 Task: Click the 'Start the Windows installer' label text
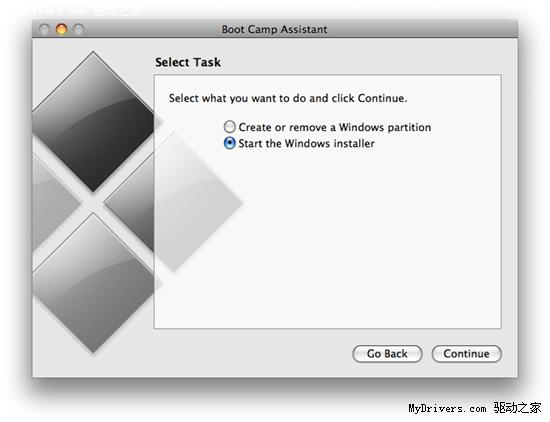pyautogui.click(x=306, y=143)
